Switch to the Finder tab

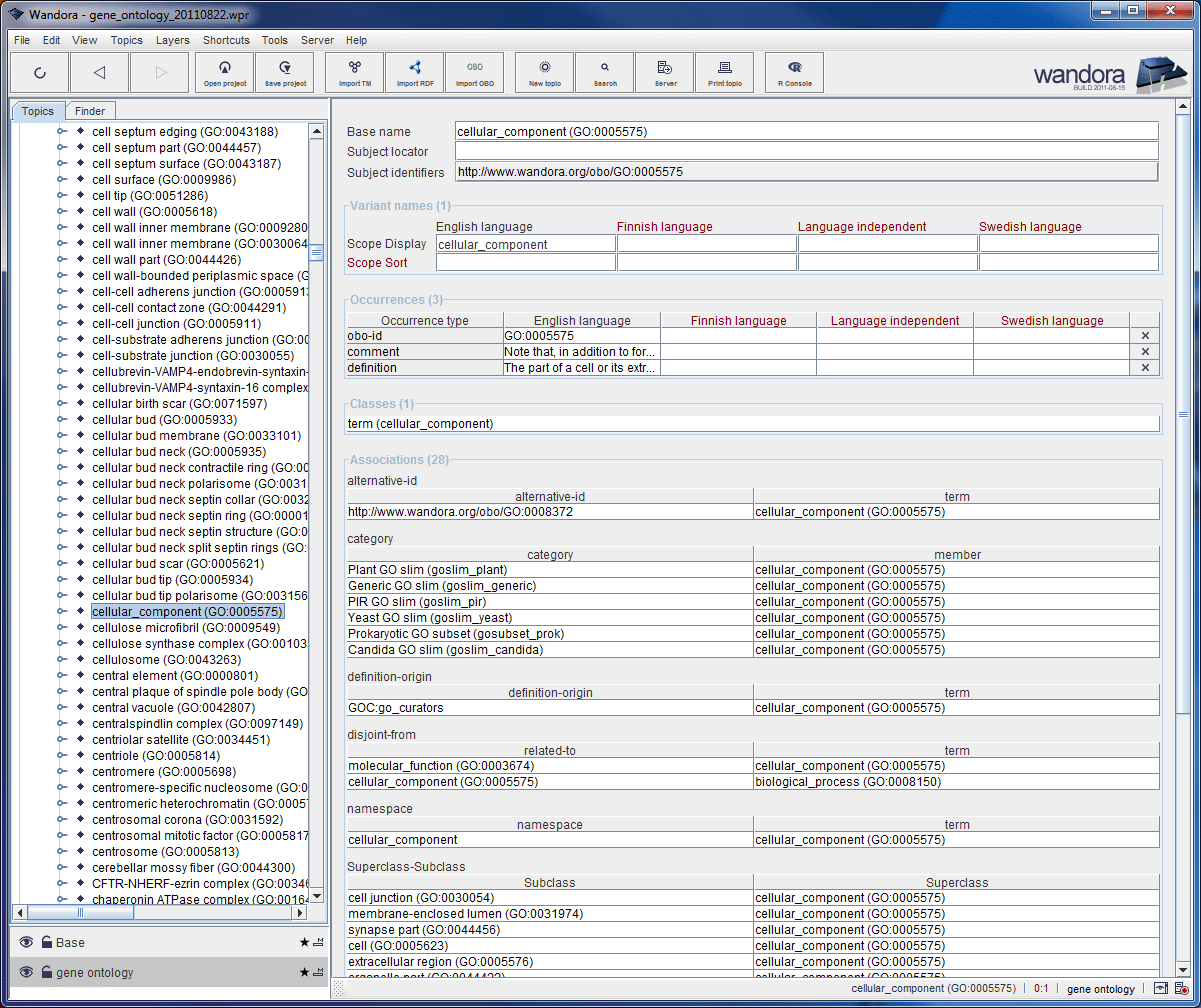(90, 110)
